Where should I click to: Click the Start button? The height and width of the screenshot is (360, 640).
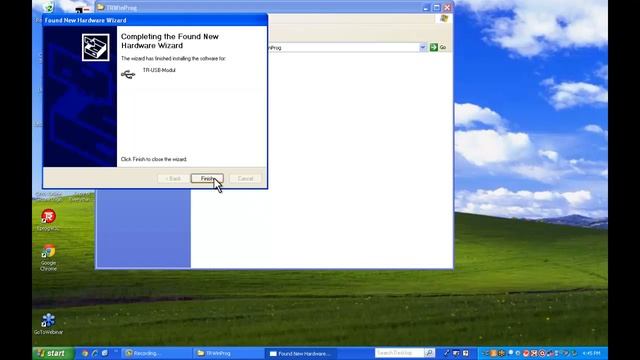tap(53, 353)
